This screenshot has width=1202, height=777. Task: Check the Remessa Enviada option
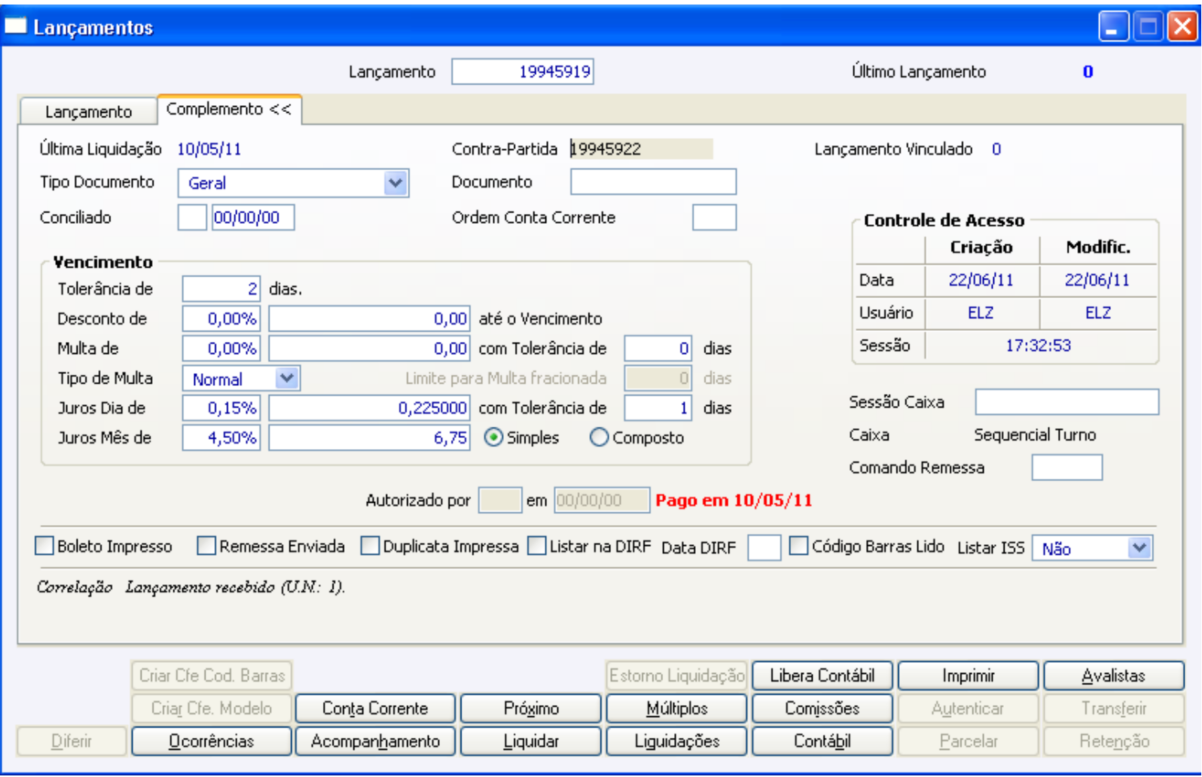tap(206, 547)
